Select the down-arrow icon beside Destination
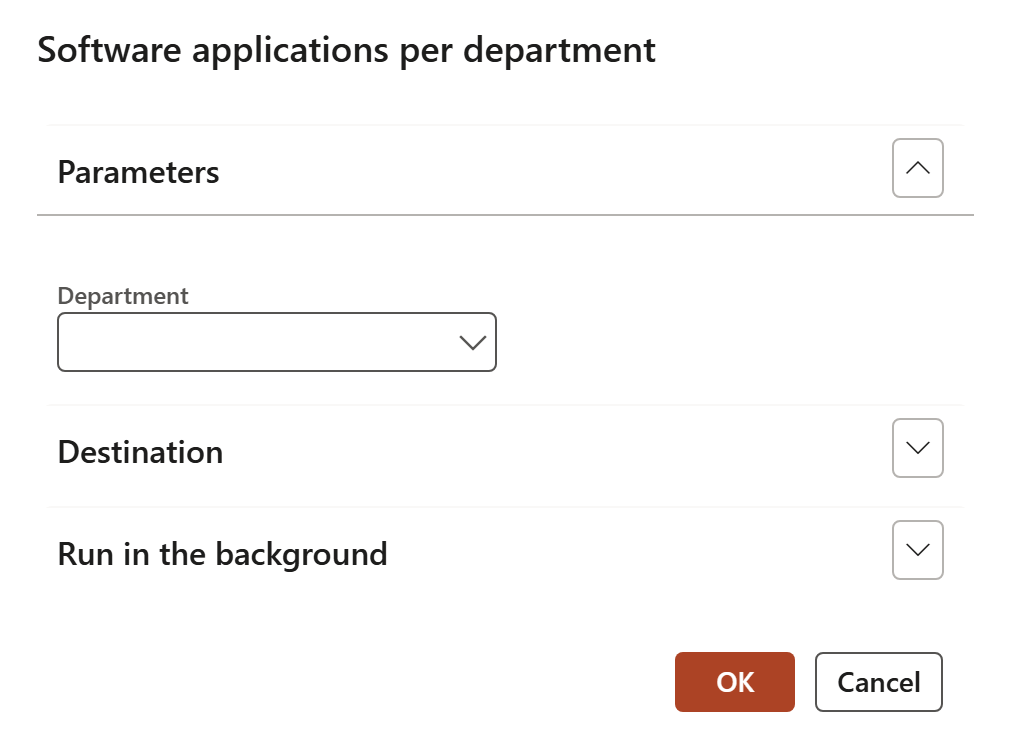1010x742 pixels. pyautogui.click(x=917, y=448)
